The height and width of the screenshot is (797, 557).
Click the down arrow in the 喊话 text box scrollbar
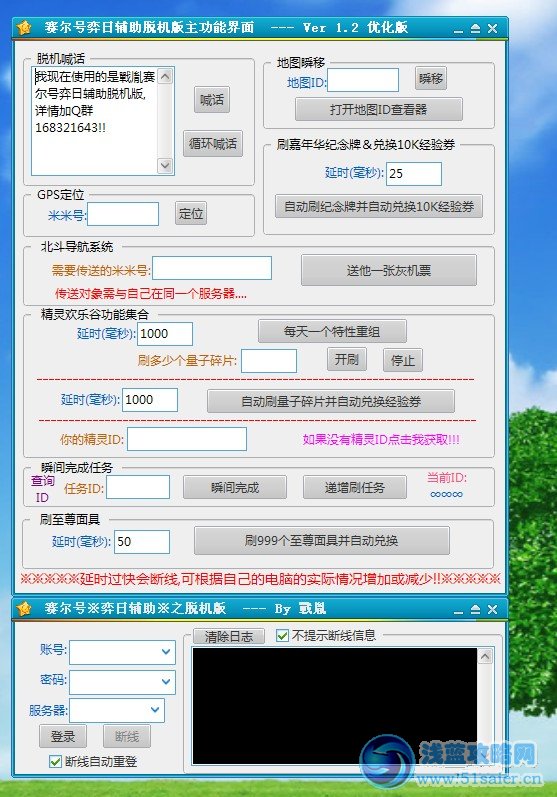165,165
